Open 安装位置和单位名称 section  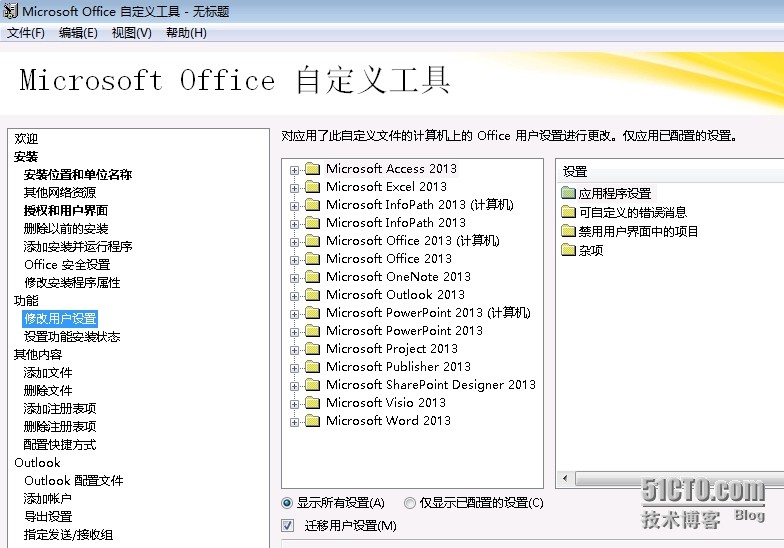tap(78, 174)
